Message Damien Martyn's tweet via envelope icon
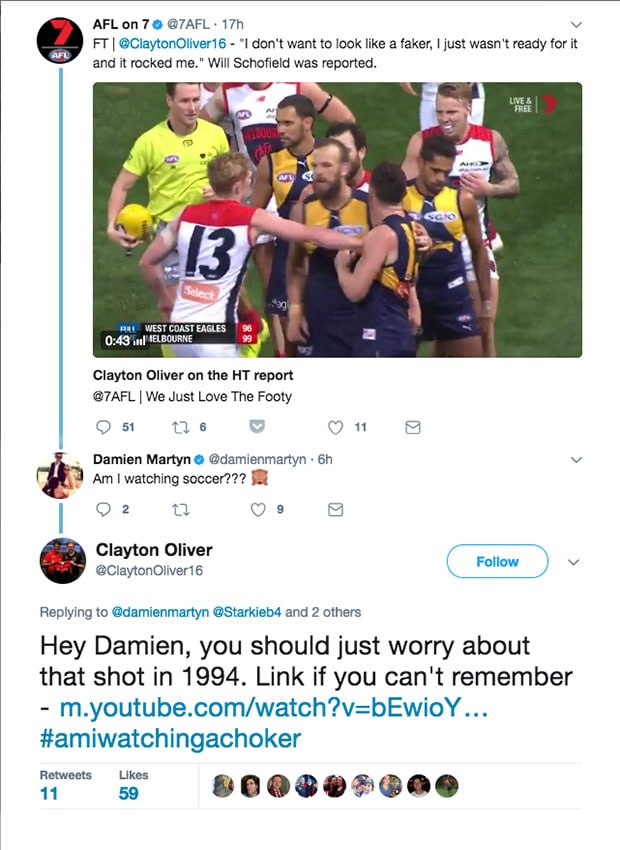This screenshot has height=850, width=620. pos(335,510)
